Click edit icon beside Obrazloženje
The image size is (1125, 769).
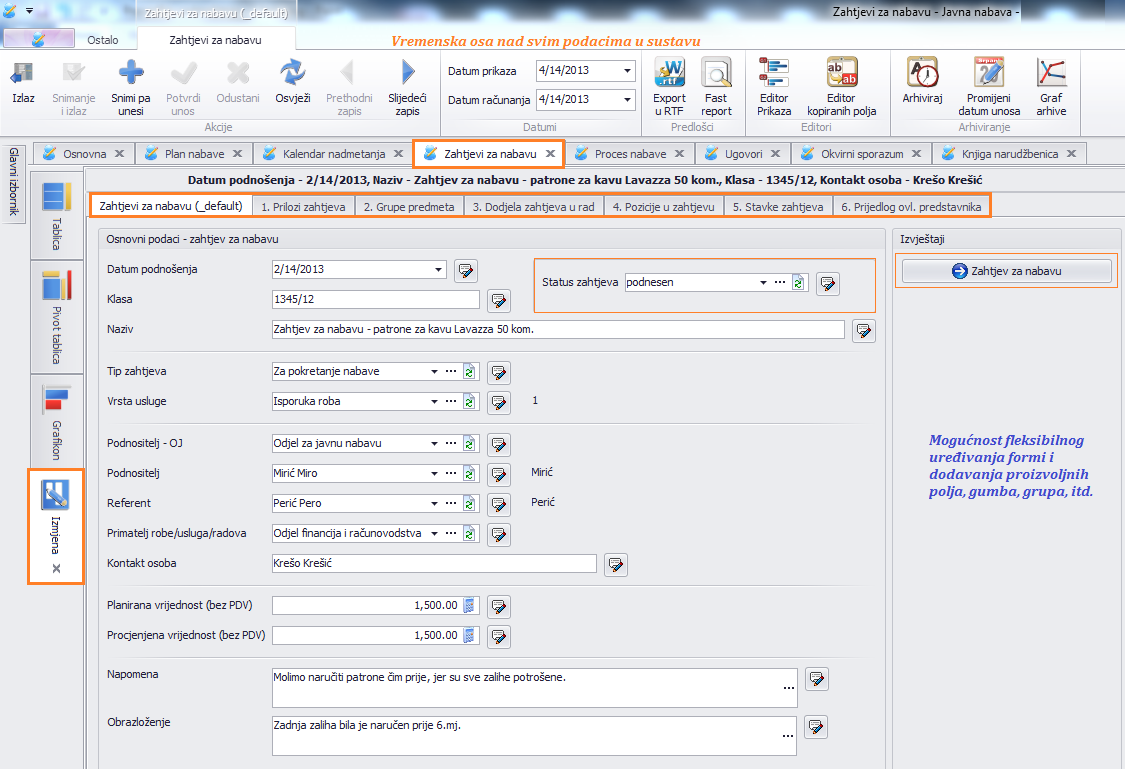point(816,727)
